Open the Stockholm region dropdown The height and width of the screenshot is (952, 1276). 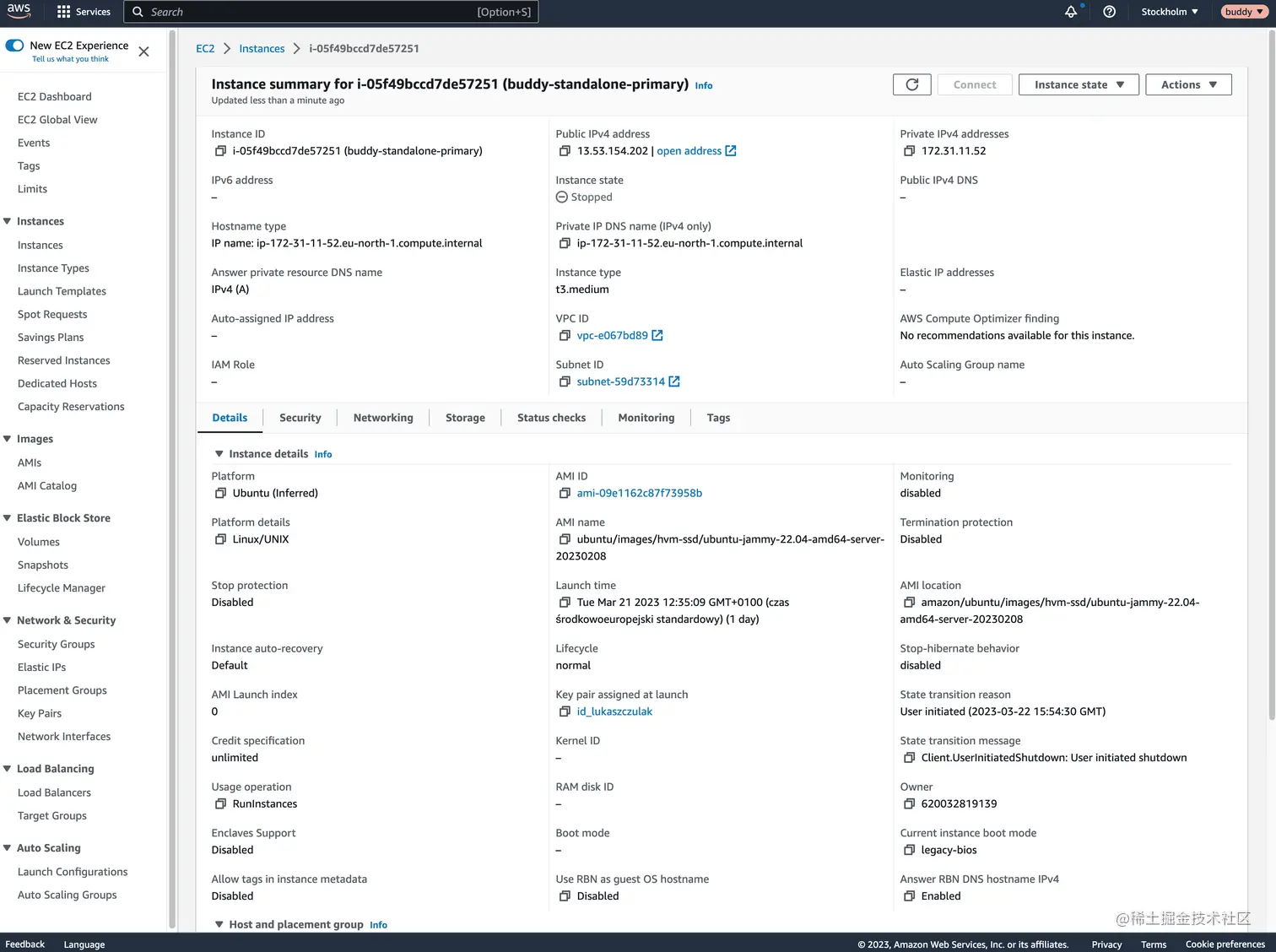pyautogui.click(x=1170, y=12)
